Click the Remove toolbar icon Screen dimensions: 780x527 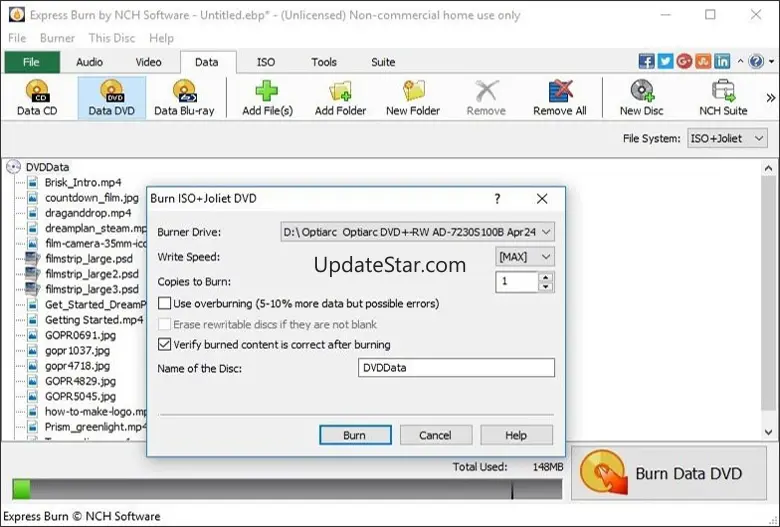(486, 97)
